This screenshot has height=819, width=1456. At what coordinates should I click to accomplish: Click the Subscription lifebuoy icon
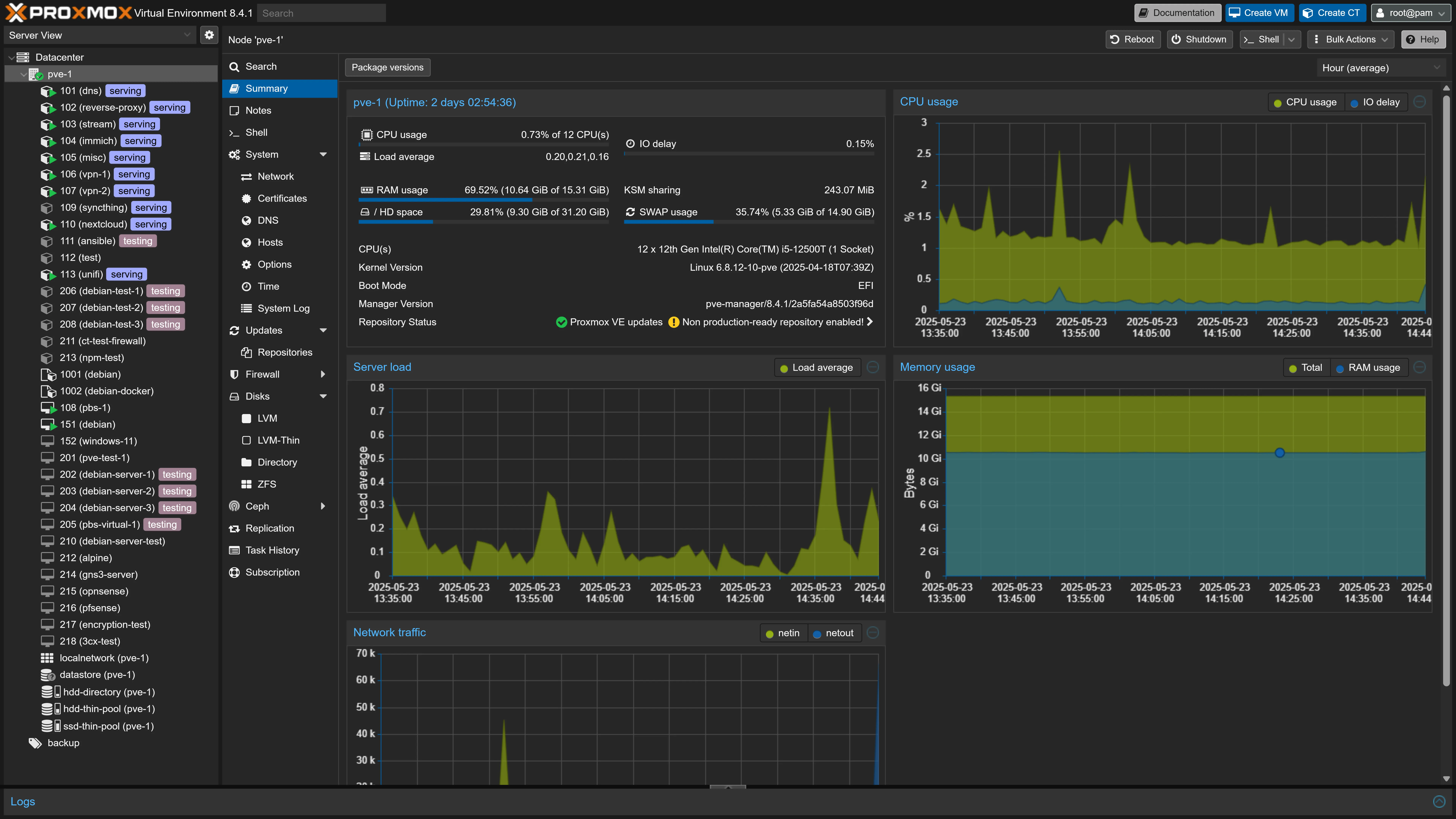pyautogui.click(x=234, y=572)
